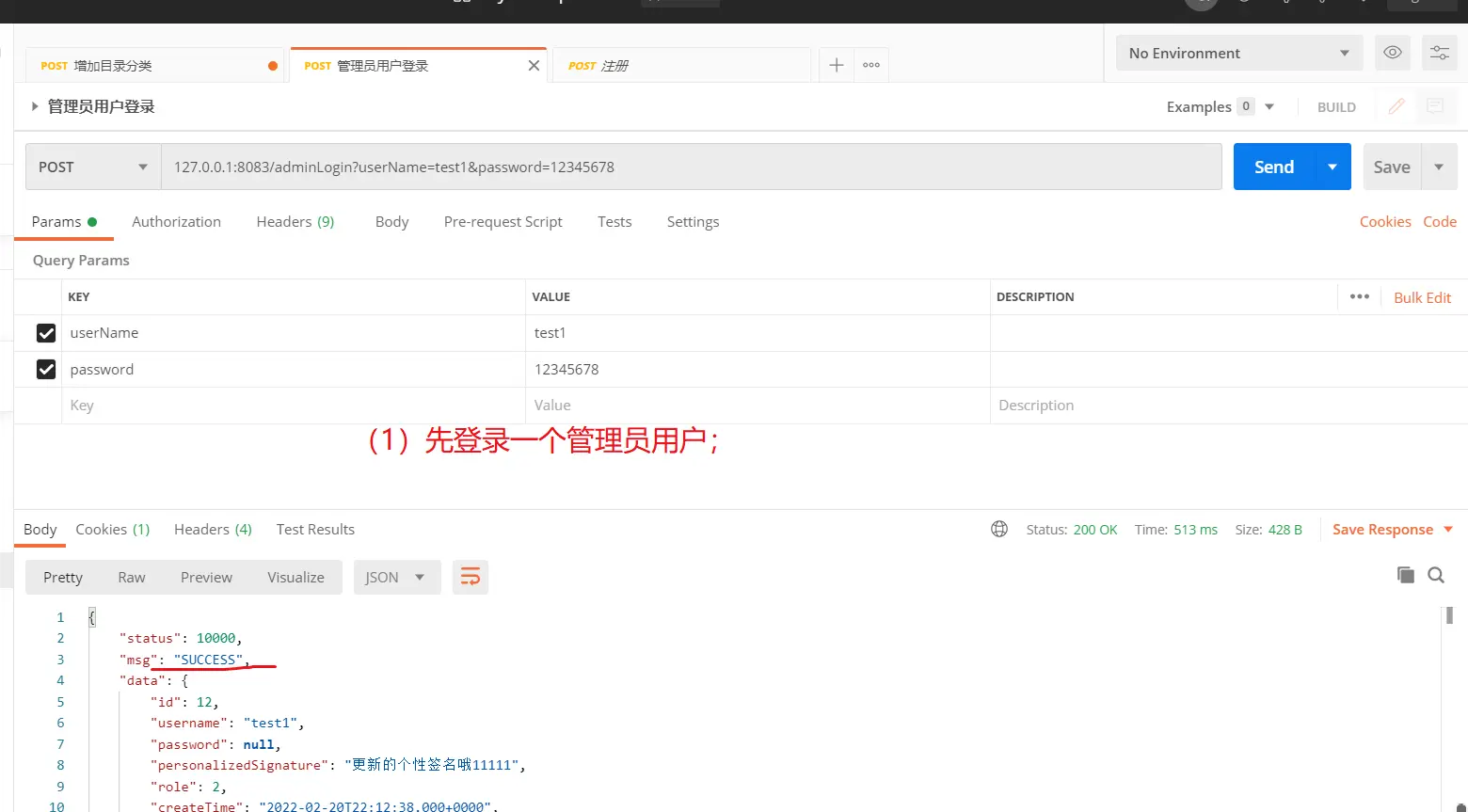1468x812 pixels.
Task: Copy response body with copy icon
Action: pos(1405,575)
